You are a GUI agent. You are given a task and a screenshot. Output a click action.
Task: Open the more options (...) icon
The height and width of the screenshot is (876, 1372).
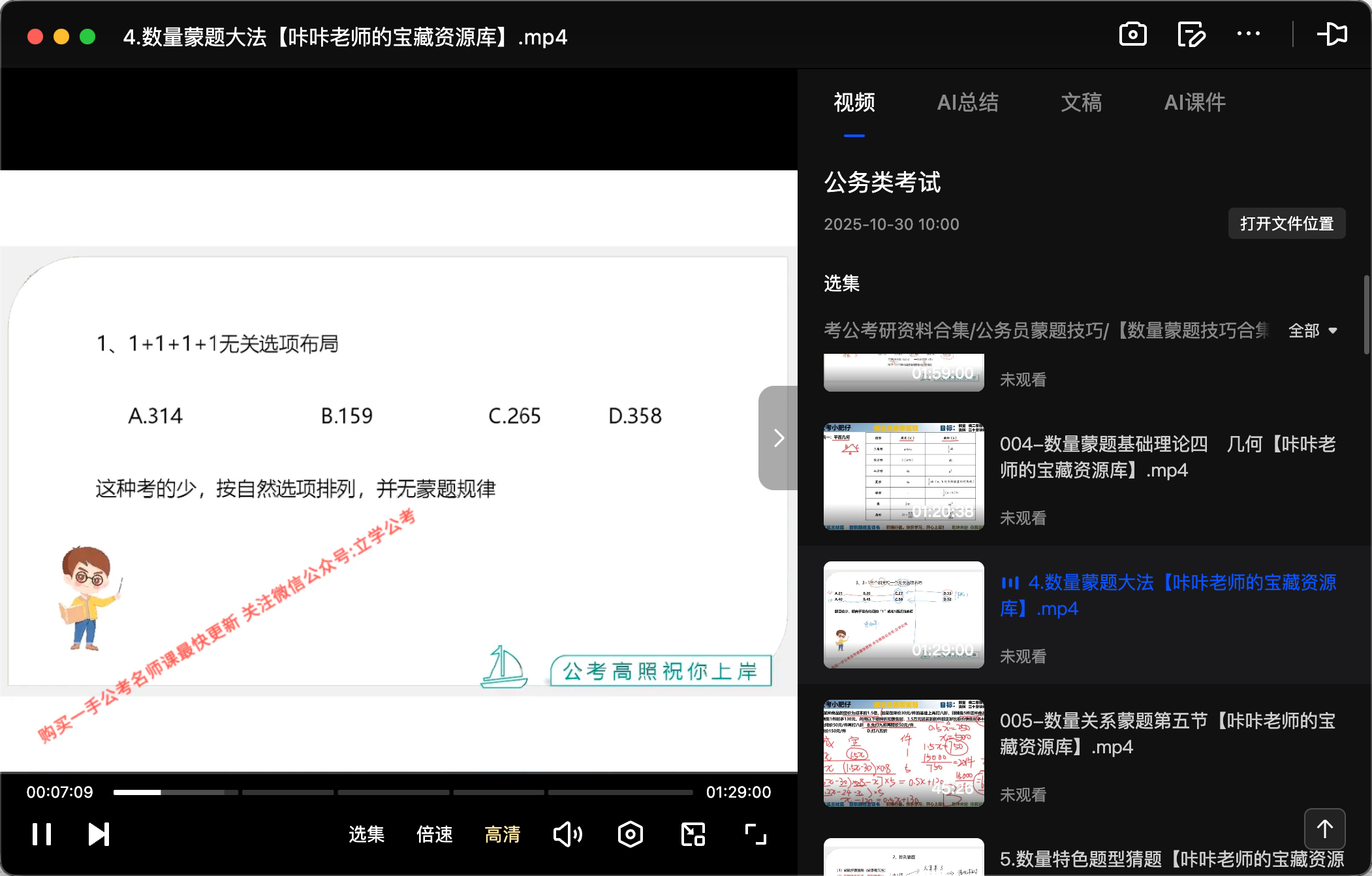click(x=1249, y=34)
